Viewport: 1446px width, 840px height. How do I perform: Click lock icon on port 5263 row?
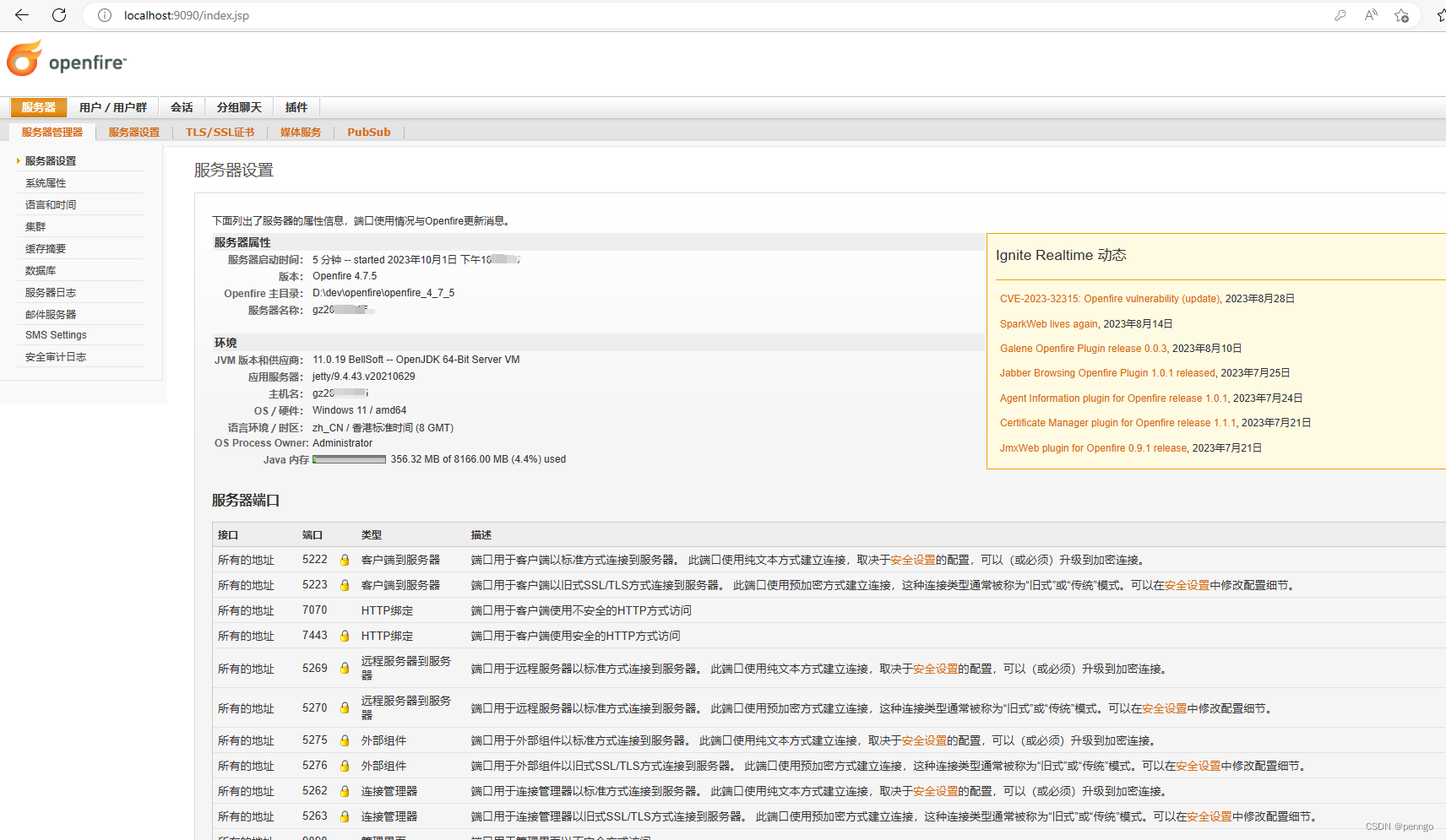coord(345,816)
